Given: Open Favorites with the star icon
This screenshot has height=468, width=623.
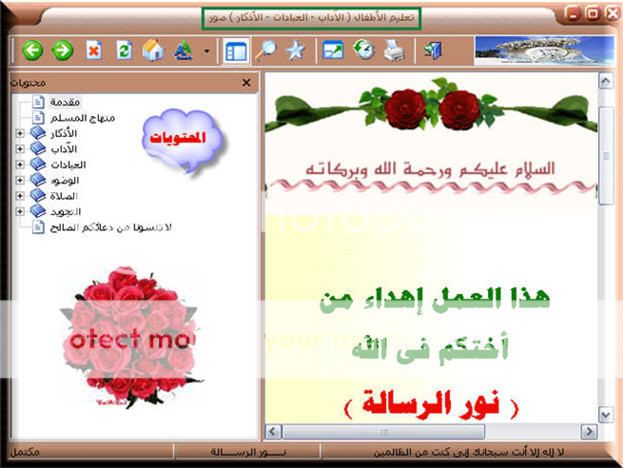Looking at the screenshot, I should click(x=295, y=51).
